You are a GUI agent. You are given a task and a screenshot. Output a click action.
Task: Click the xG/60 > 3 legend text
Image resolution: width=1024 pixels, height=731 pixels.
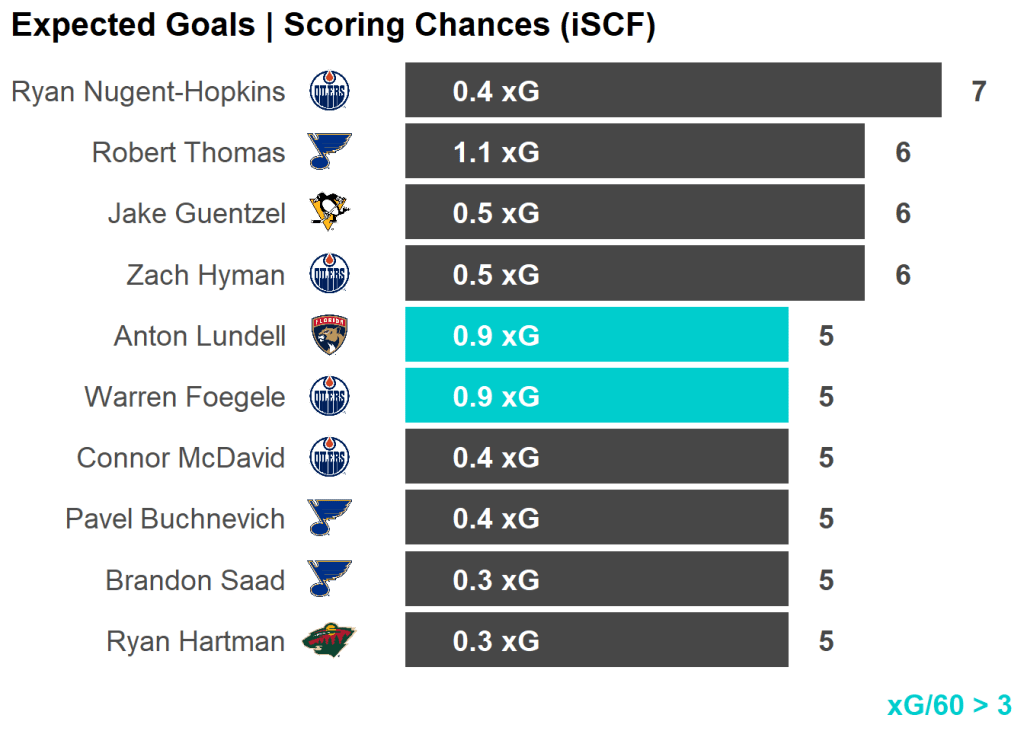click(948, 705)
